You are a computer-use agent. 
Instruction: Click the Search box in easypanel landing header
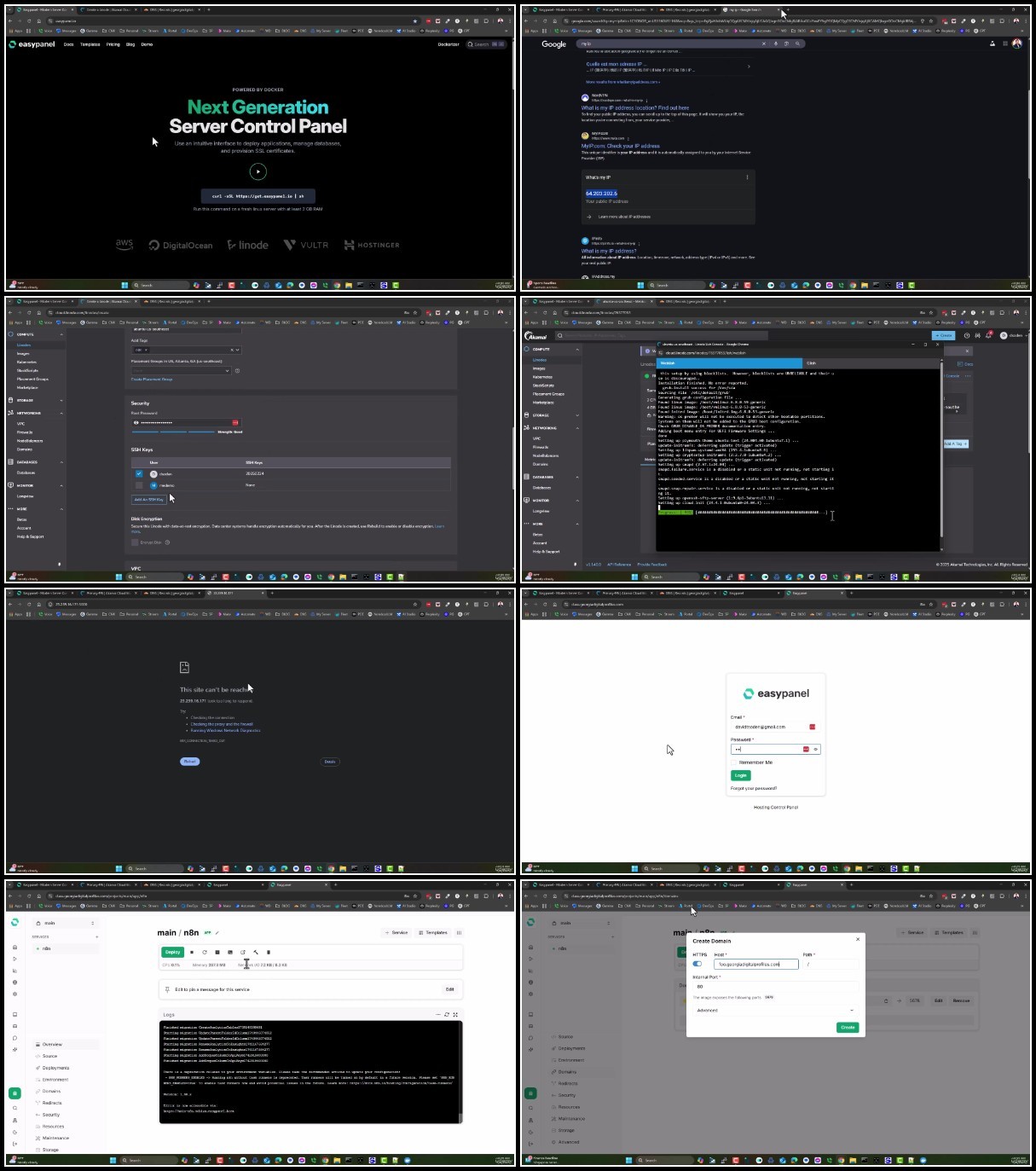(487, 44)
